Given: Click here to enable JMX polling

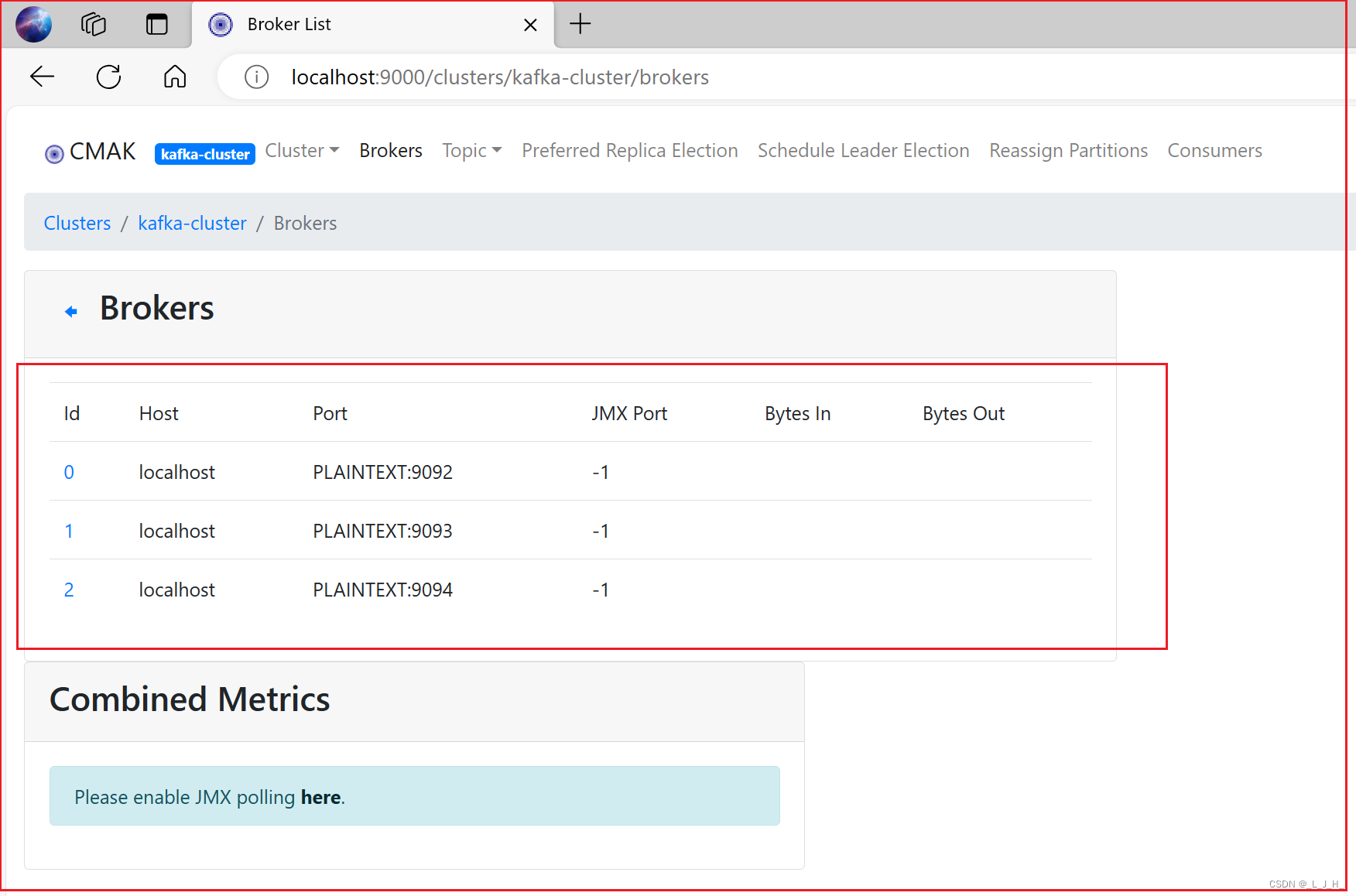Looking at the screenshot, I should point(320,796).
